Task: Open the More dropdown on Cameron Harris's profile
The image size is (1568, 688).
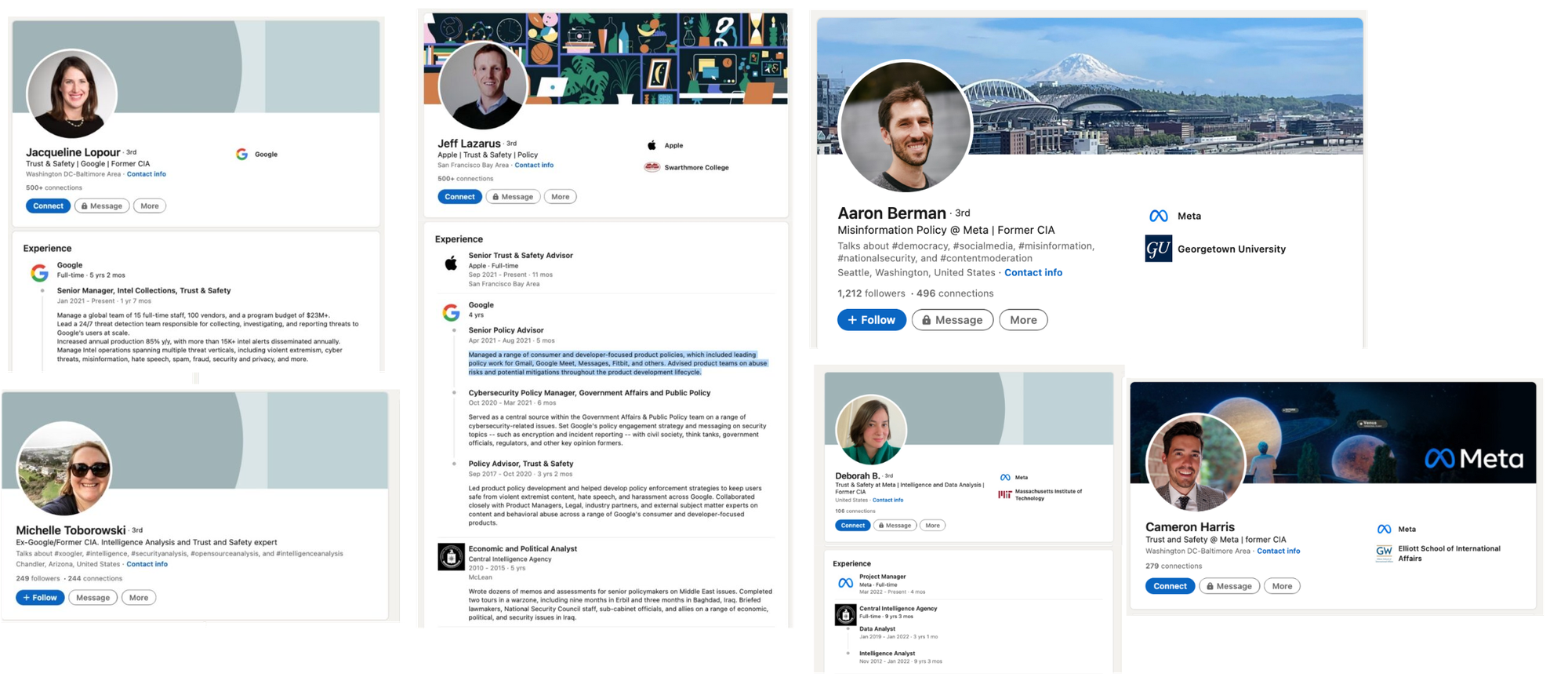Action: tap(1282, 586)
